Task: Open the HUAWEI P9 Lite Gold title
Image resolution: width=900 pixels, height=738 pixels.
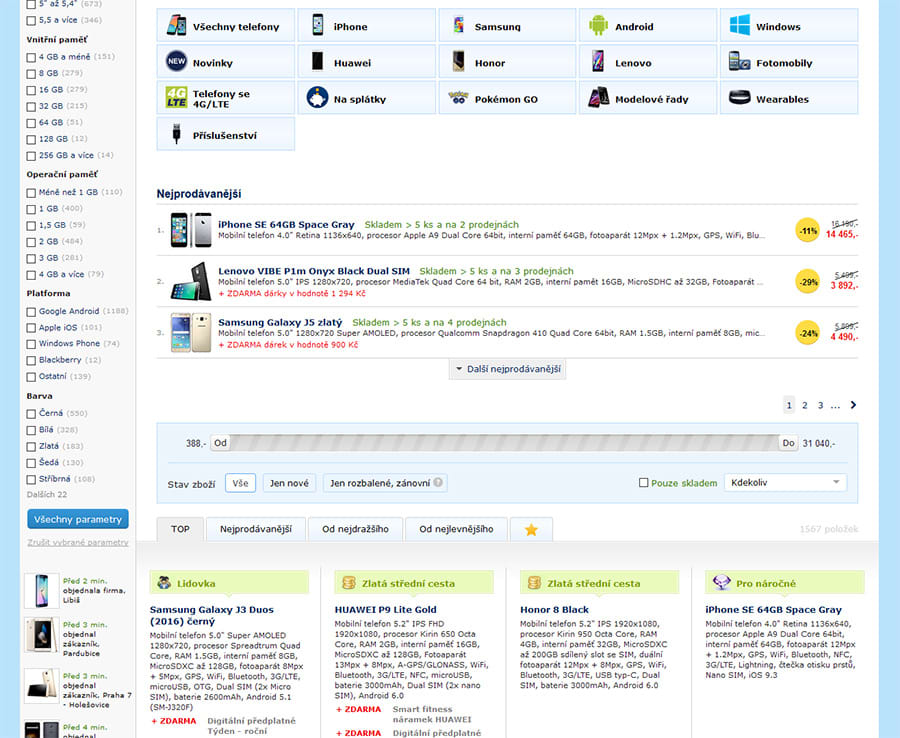Action: 386,609
